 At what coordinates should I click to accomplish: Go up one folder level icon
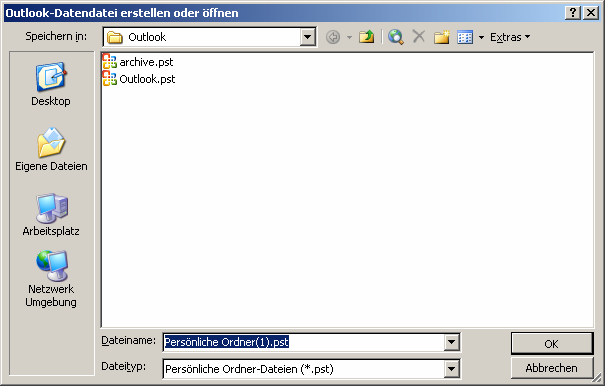(366, 37)
